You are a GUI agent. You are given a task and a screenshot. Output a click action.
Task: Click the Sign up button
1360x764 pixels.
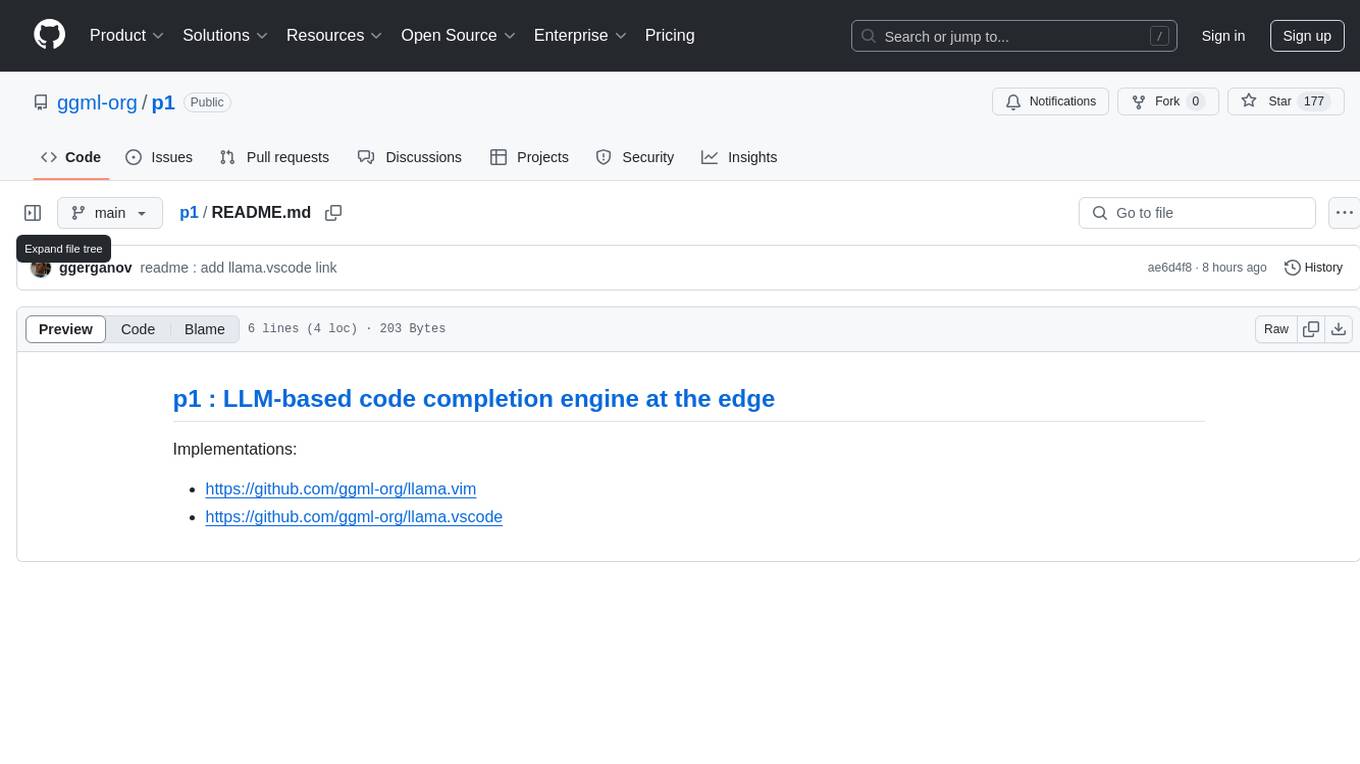[1307, 36]
